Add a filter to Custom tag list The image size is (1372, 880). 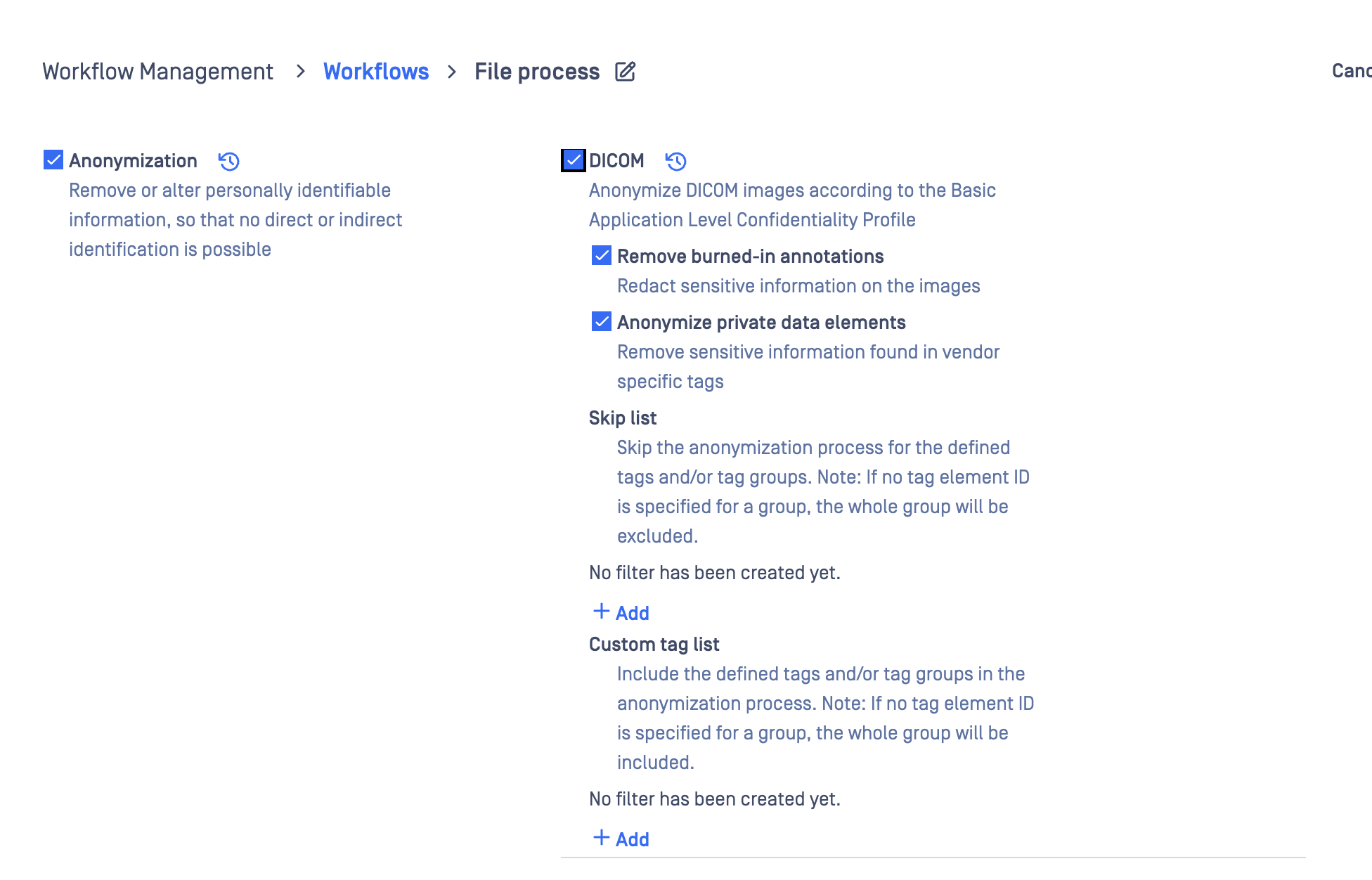click(632, 839)
